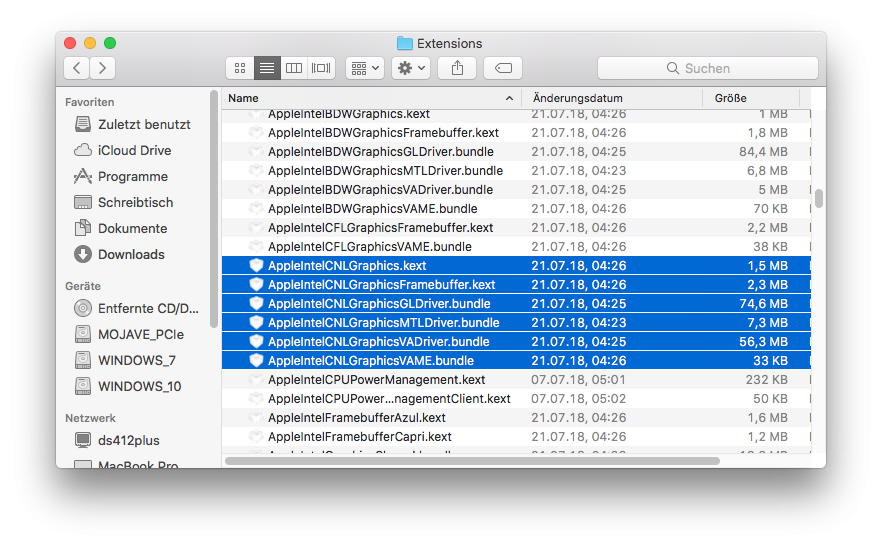The image size is (882, 548).
Task: Click the Geräte sidebar heading
Action: pyautogui.click(x=83, y=286)
